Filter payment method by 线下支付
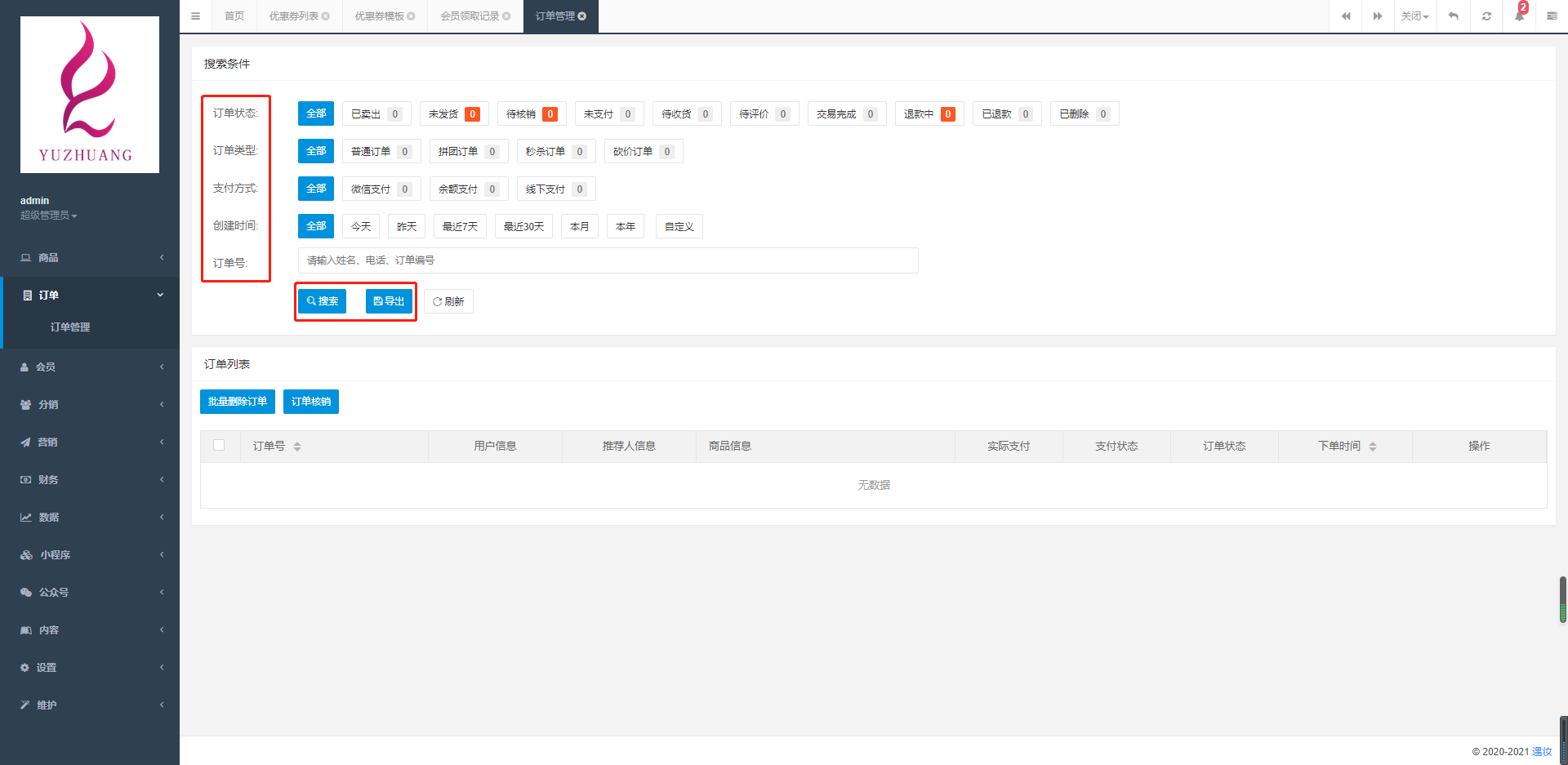 [x=556, y=189]
